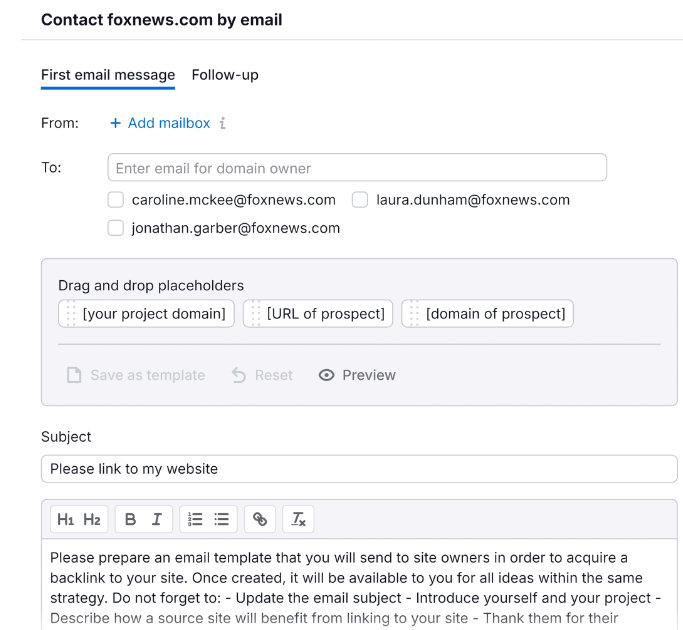Image resolution: width=683 pixels, height=630 pixels.
Task: Toggle italic text formatting
Action: click(x=156, y=519)
